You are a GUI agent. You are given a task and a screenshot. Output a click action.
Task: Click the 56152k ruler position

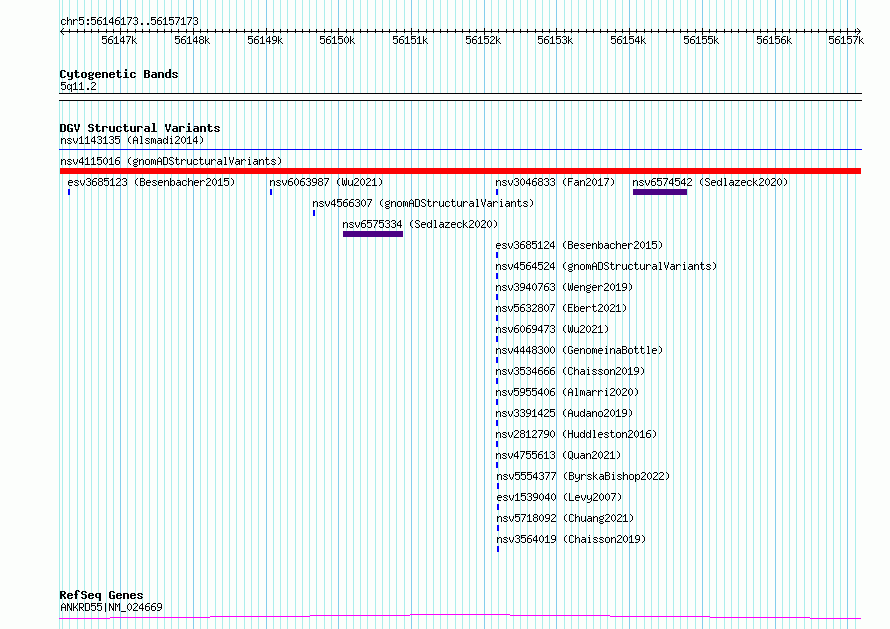(483, 40)
